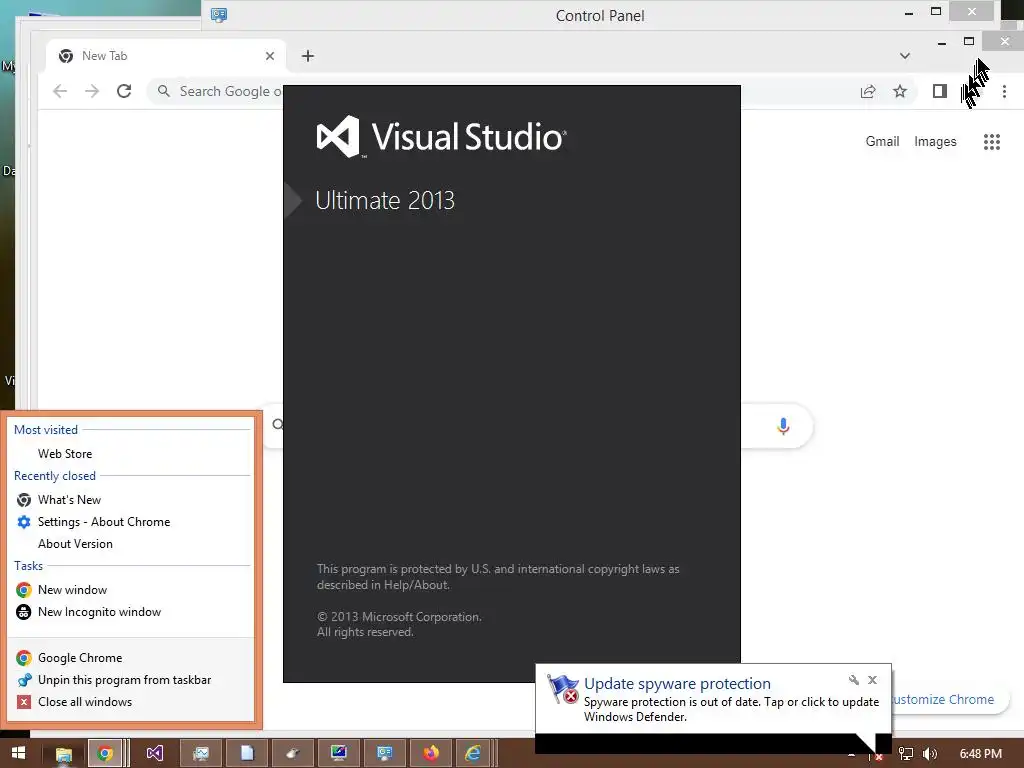
Task: Close the New Tab tab
Action: point(270,56)
